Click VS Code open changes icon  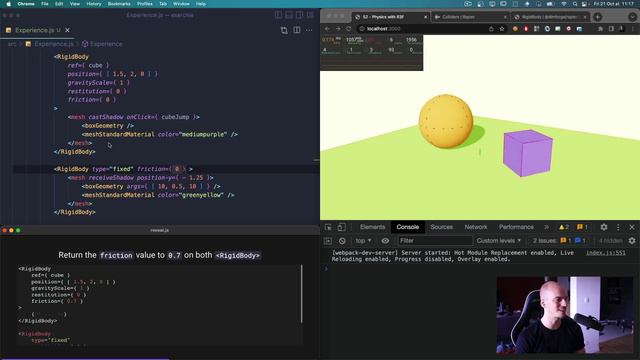pos(284,30)
